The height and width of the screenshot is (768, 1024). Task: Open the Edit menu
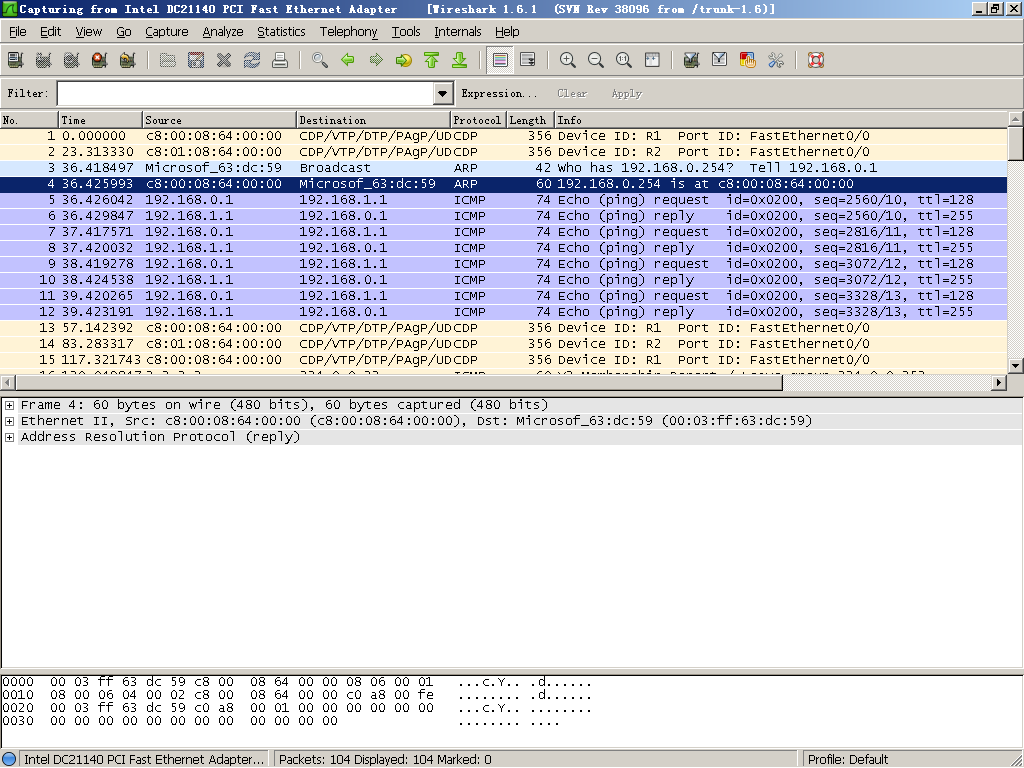tap(50, 31)
